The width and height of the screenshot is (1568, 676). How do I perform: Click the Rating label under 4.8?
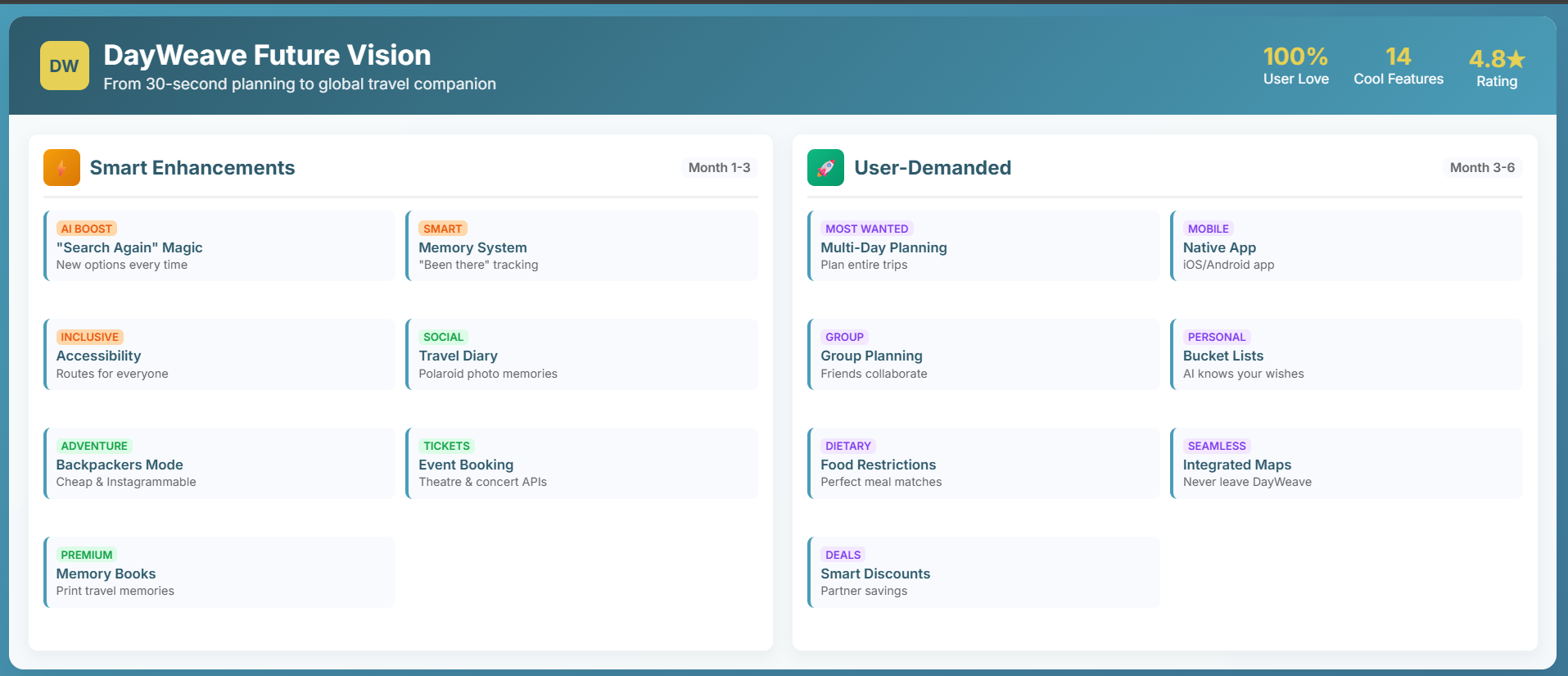click(1497, 81)
